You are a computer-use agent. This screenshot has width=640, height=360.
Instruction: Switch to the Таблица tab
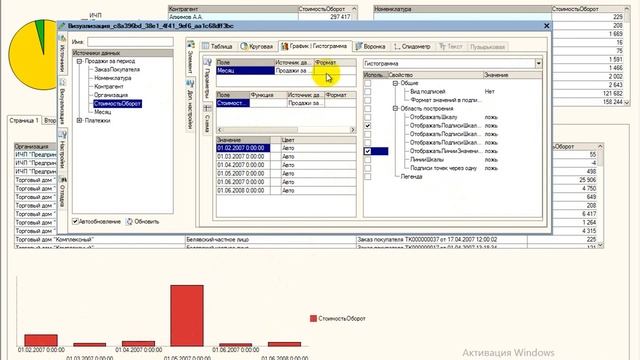click(218, 46)
